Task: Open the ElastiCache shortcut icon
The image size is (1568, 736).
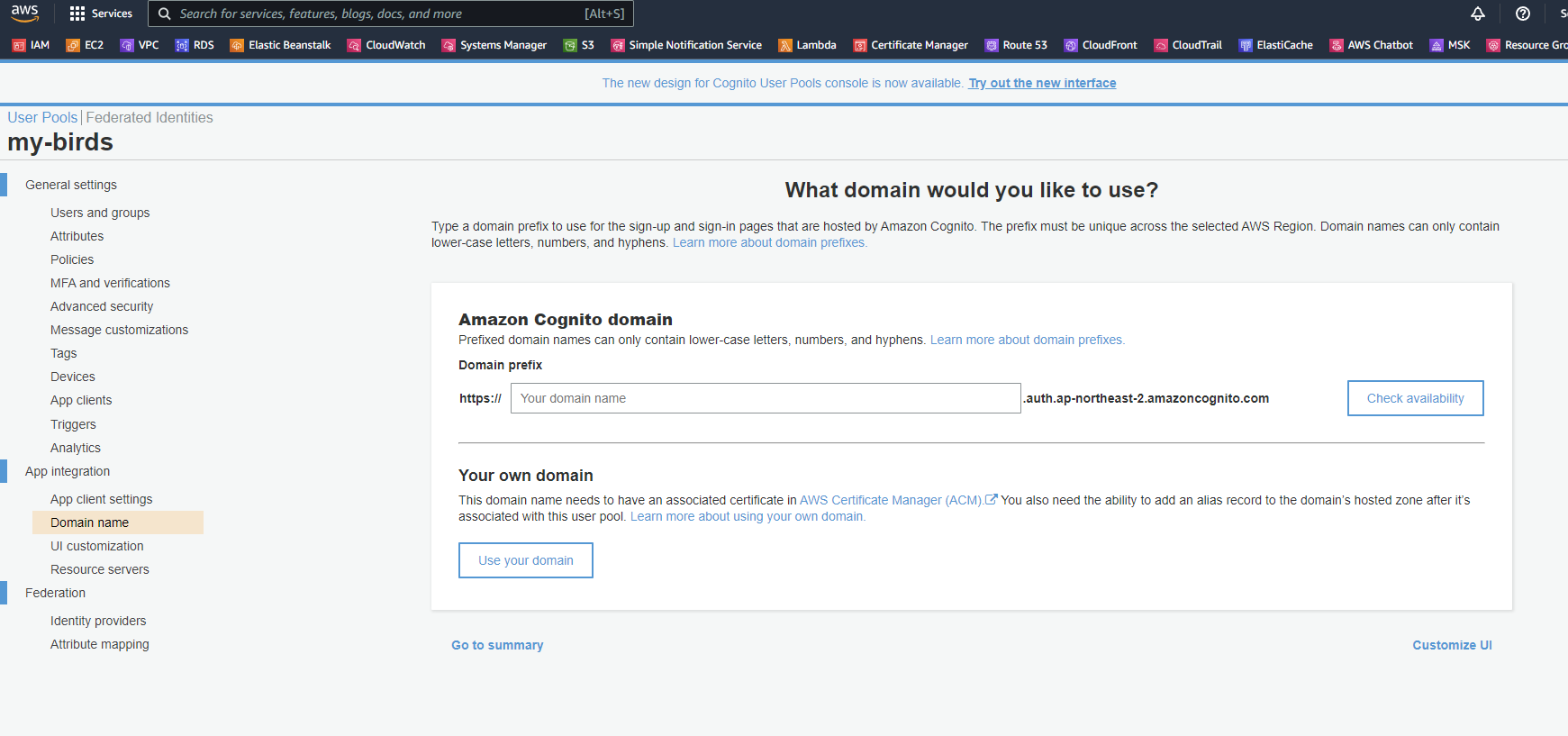Action: pos(1246,45)
